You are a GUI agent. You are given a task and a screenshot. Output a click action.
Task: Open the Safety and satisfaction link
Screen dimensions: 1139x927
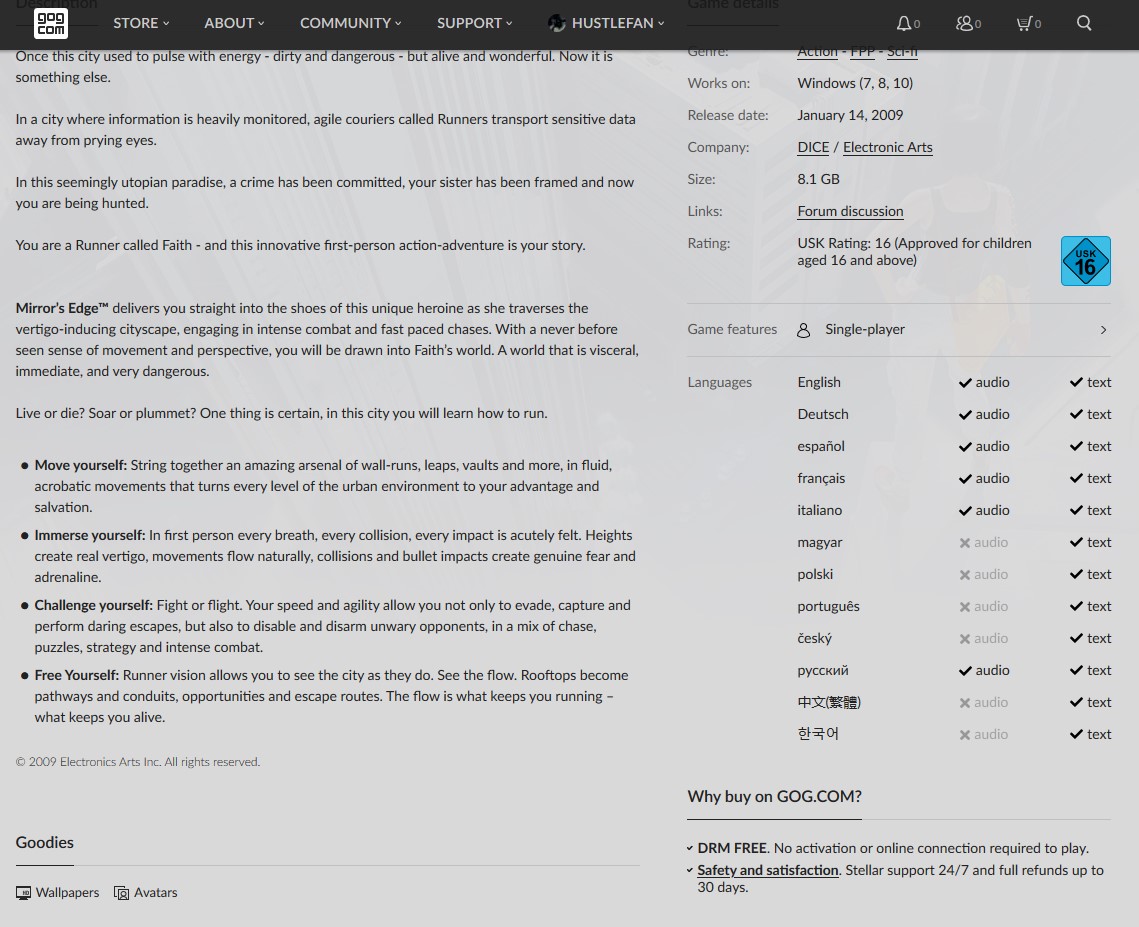pos(767,870)
